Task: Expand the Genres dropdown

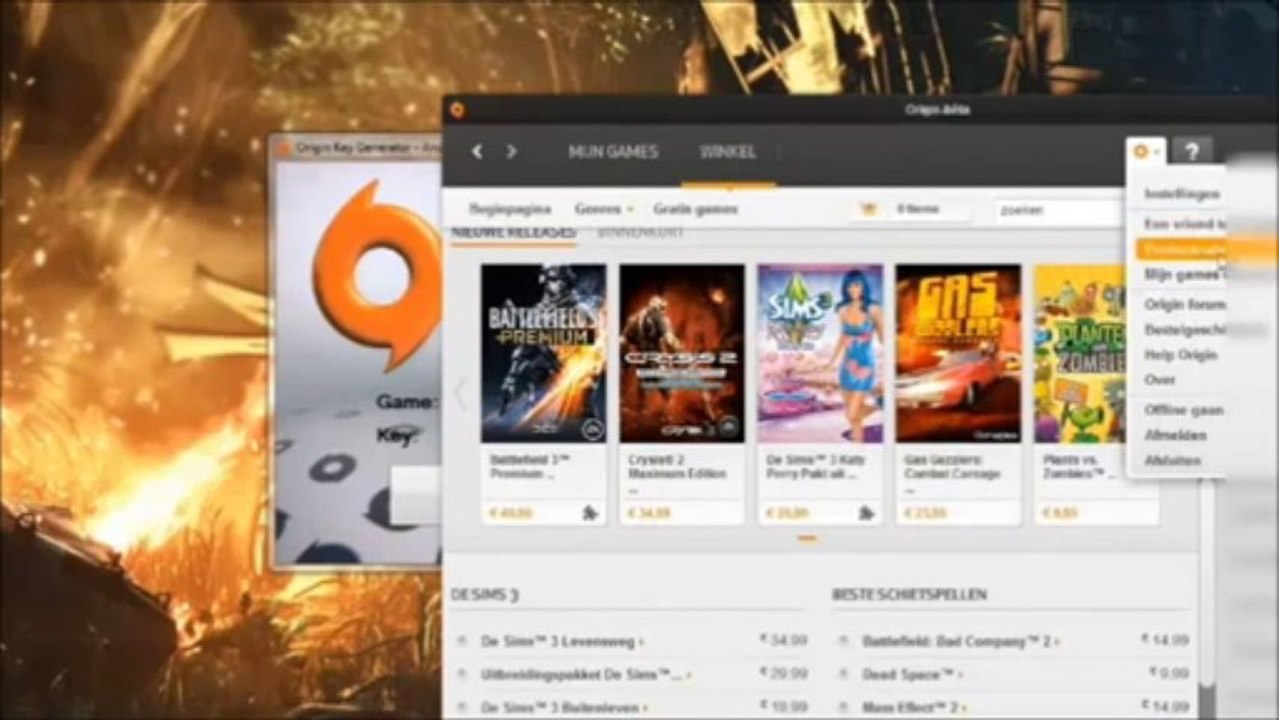Action: pyautogui.click(x=604, y=210)
